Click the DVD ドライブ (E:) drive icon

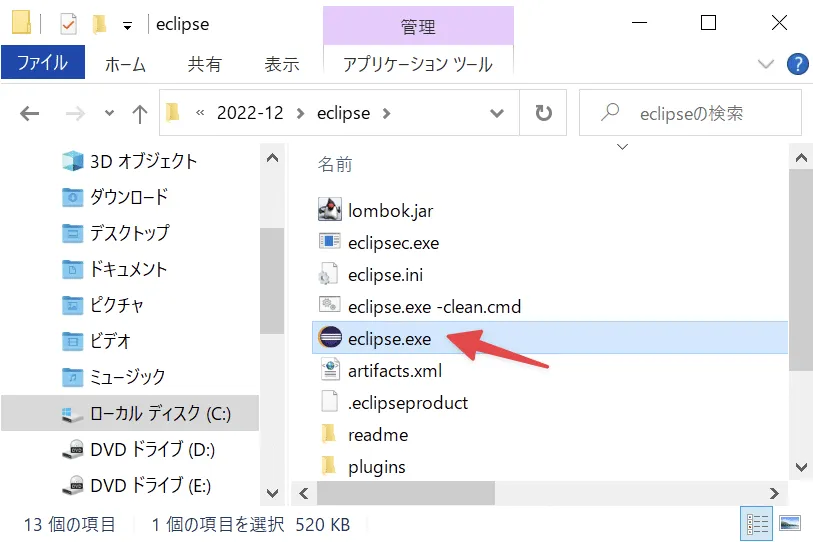coord(73,485)
